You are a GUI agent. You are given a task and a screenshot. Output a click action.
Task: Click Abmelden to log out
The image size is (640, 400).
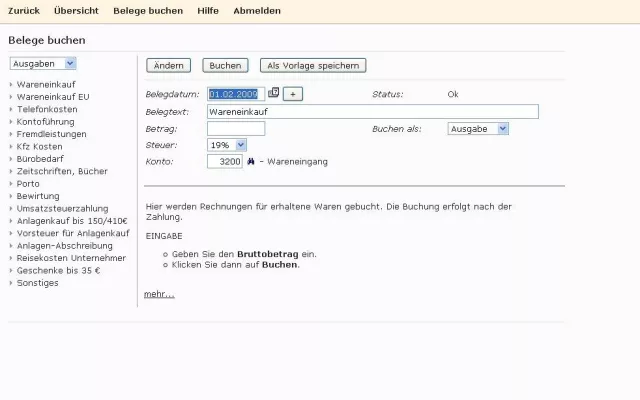257,11
